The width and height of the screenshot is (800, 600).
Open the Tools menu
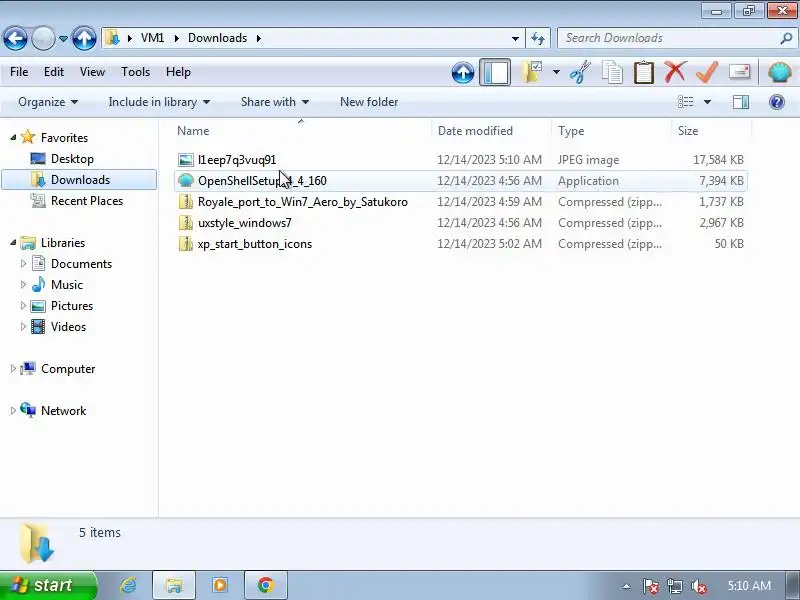(x=135, y=72)
